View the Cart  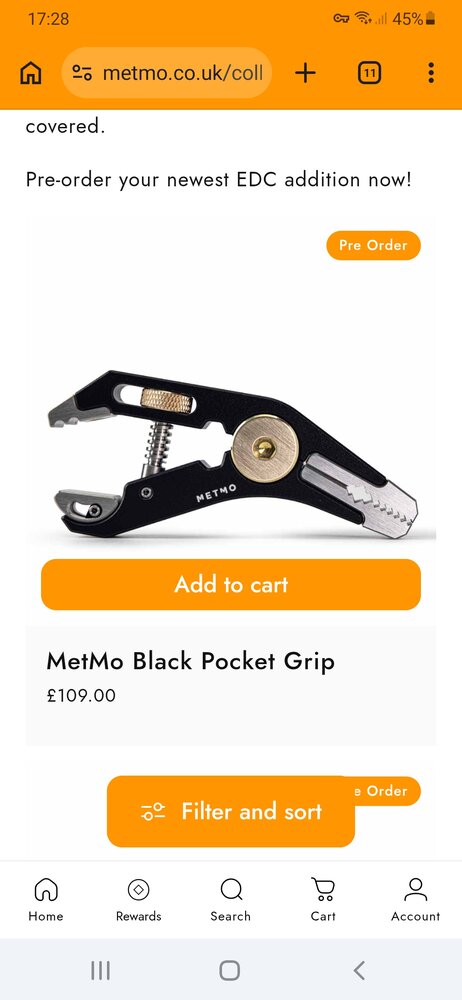(x=324, y=899)
